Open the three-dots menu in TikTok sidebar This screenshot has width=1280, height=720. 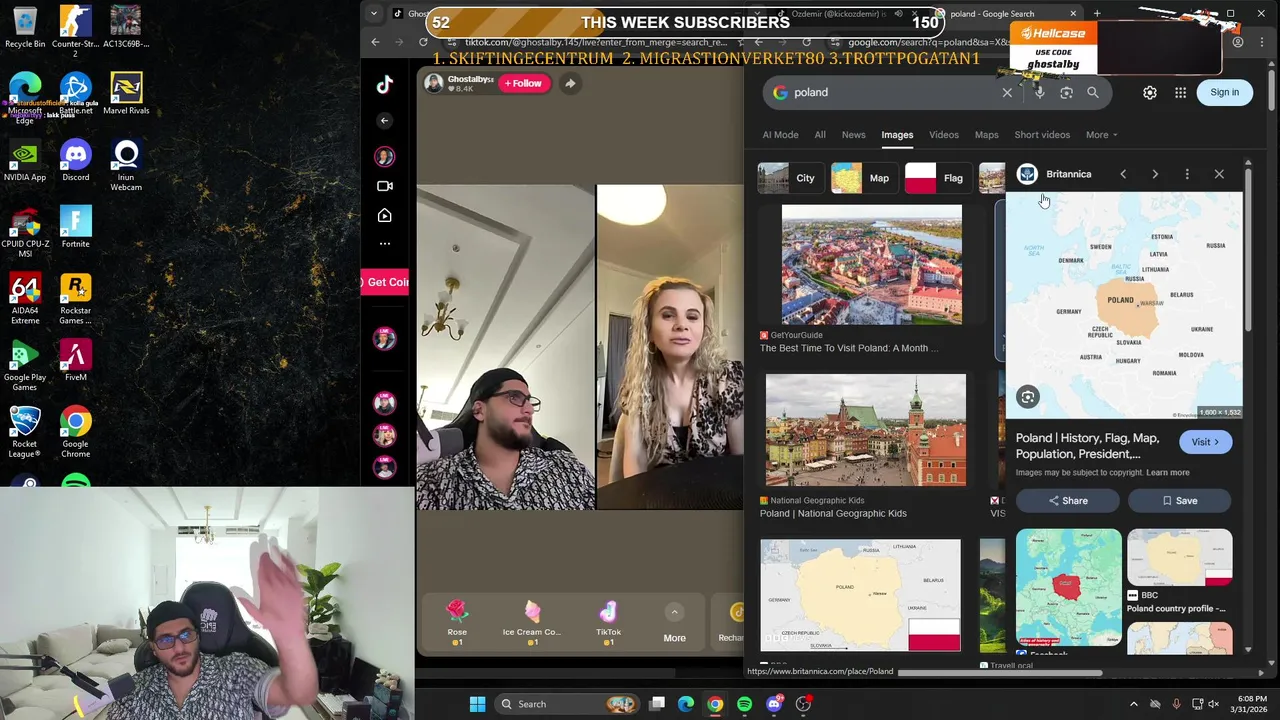coord(384,243)
